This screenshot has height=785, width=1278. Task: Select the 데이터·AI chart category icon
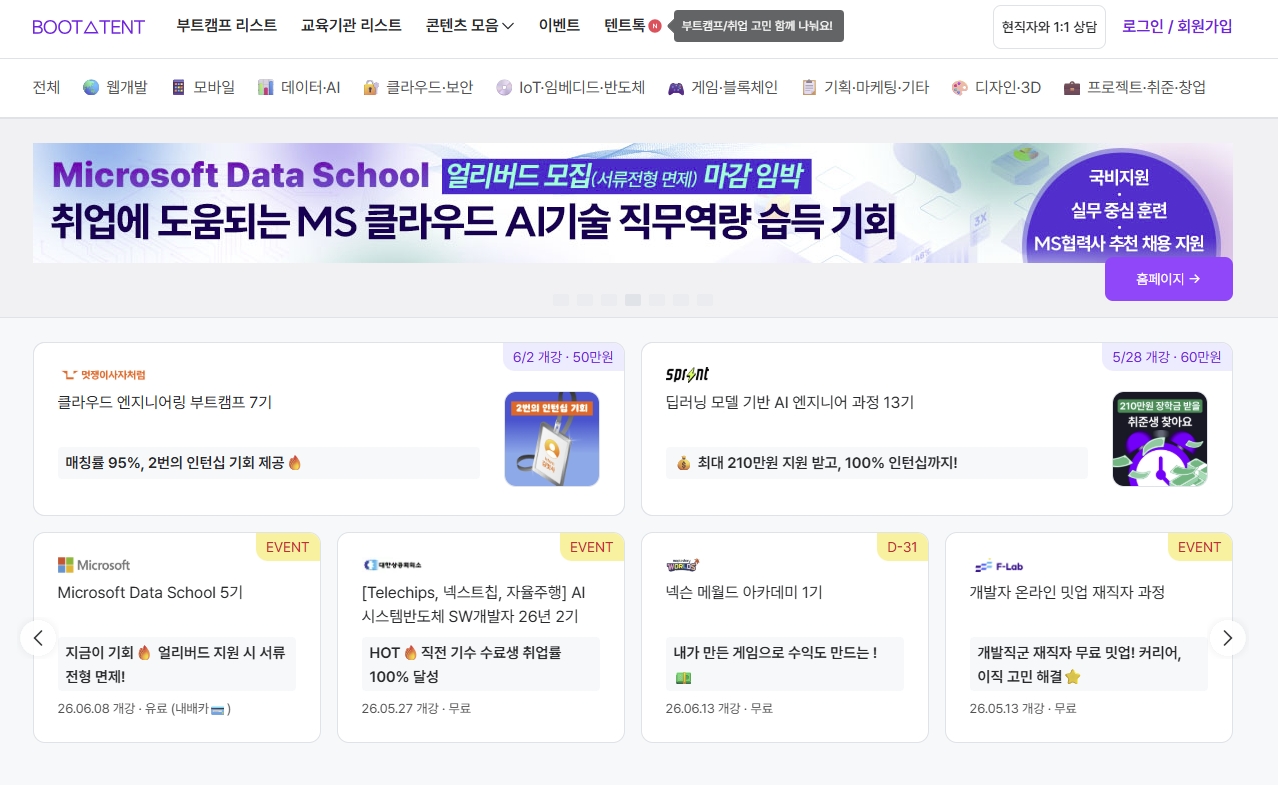[x=265, y=87]
